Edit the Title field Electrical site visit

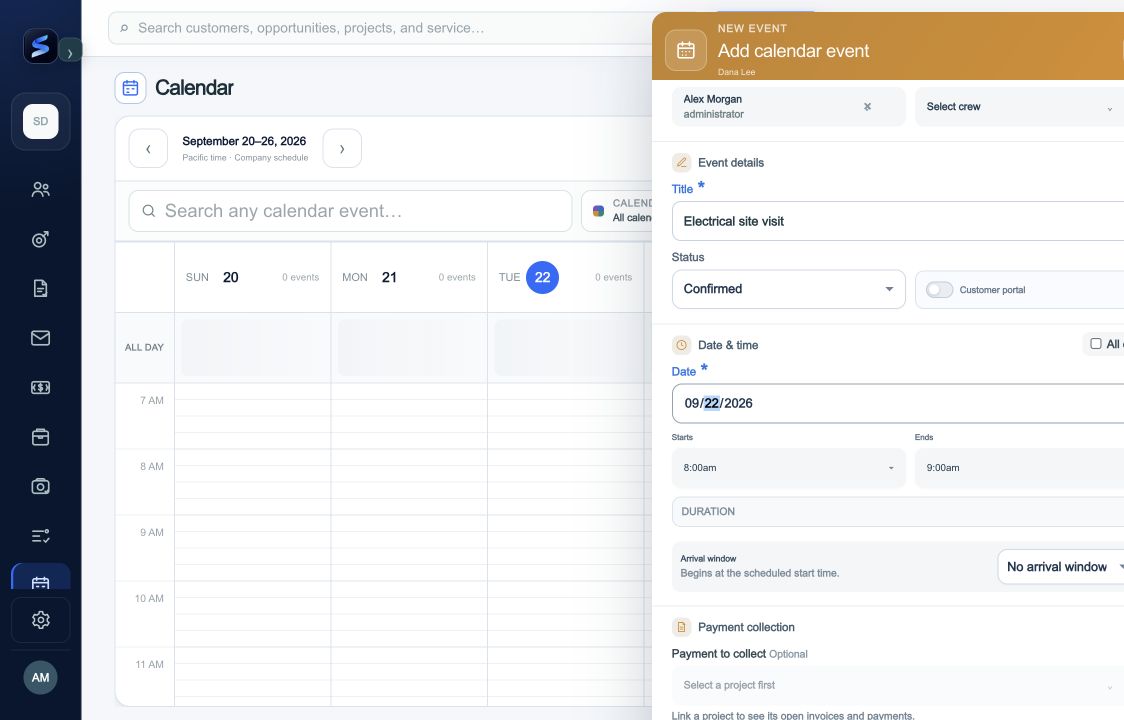897,221
